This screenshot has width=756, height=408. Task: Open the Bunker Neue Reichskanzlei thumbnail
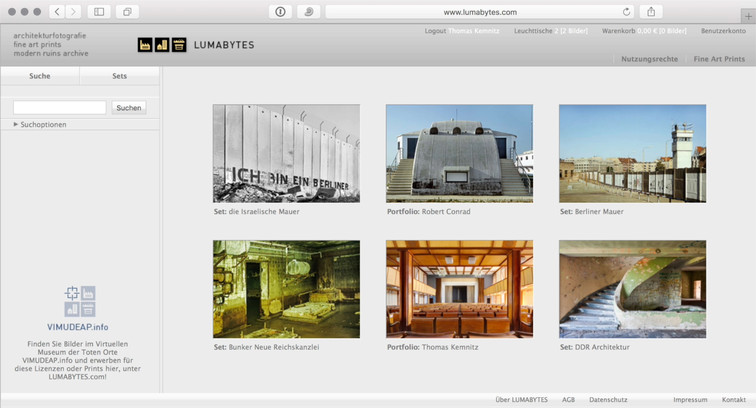tap(286, 289)
